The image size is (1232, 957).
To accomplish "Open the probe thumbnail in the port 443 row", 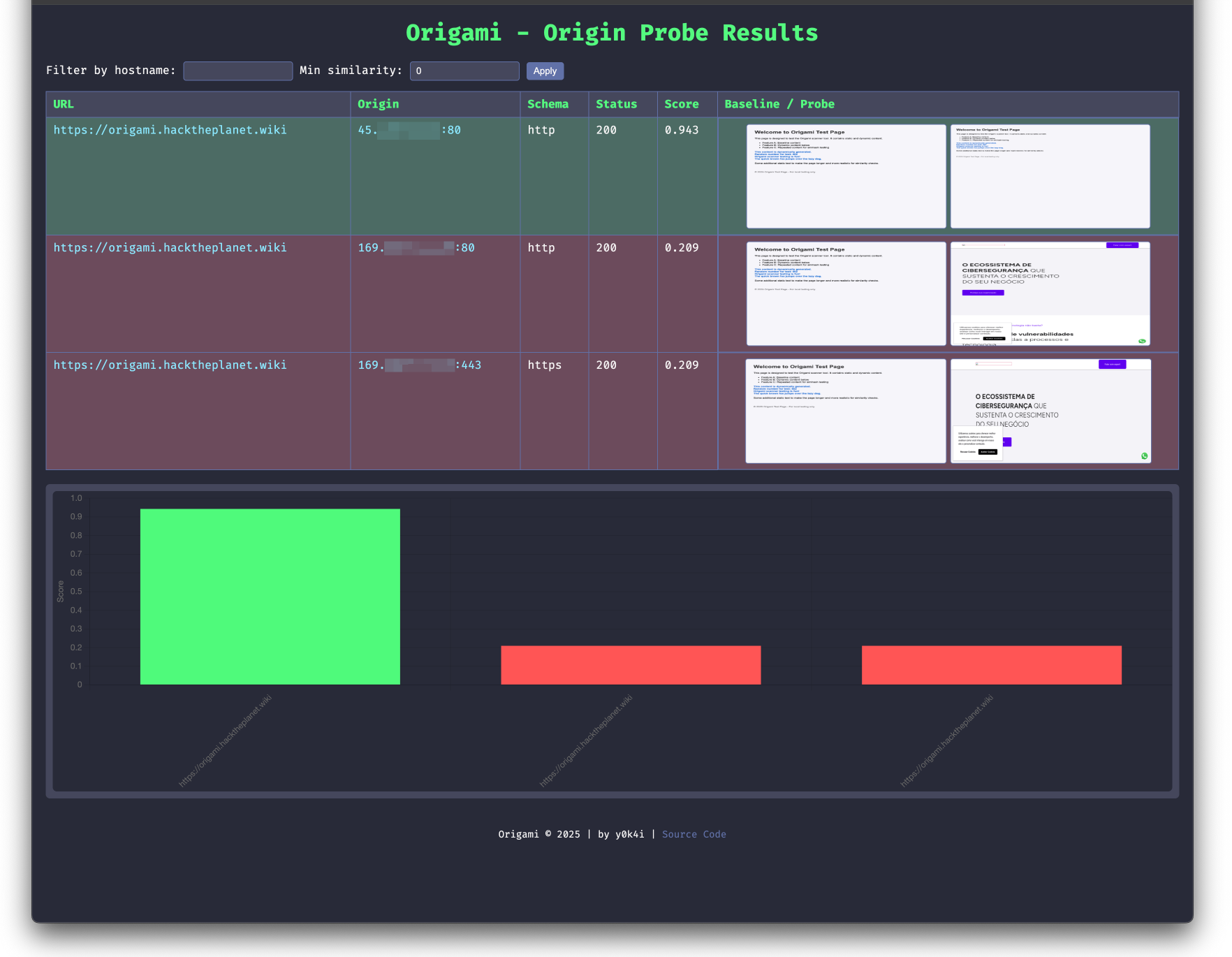I will pos(1050,411).
